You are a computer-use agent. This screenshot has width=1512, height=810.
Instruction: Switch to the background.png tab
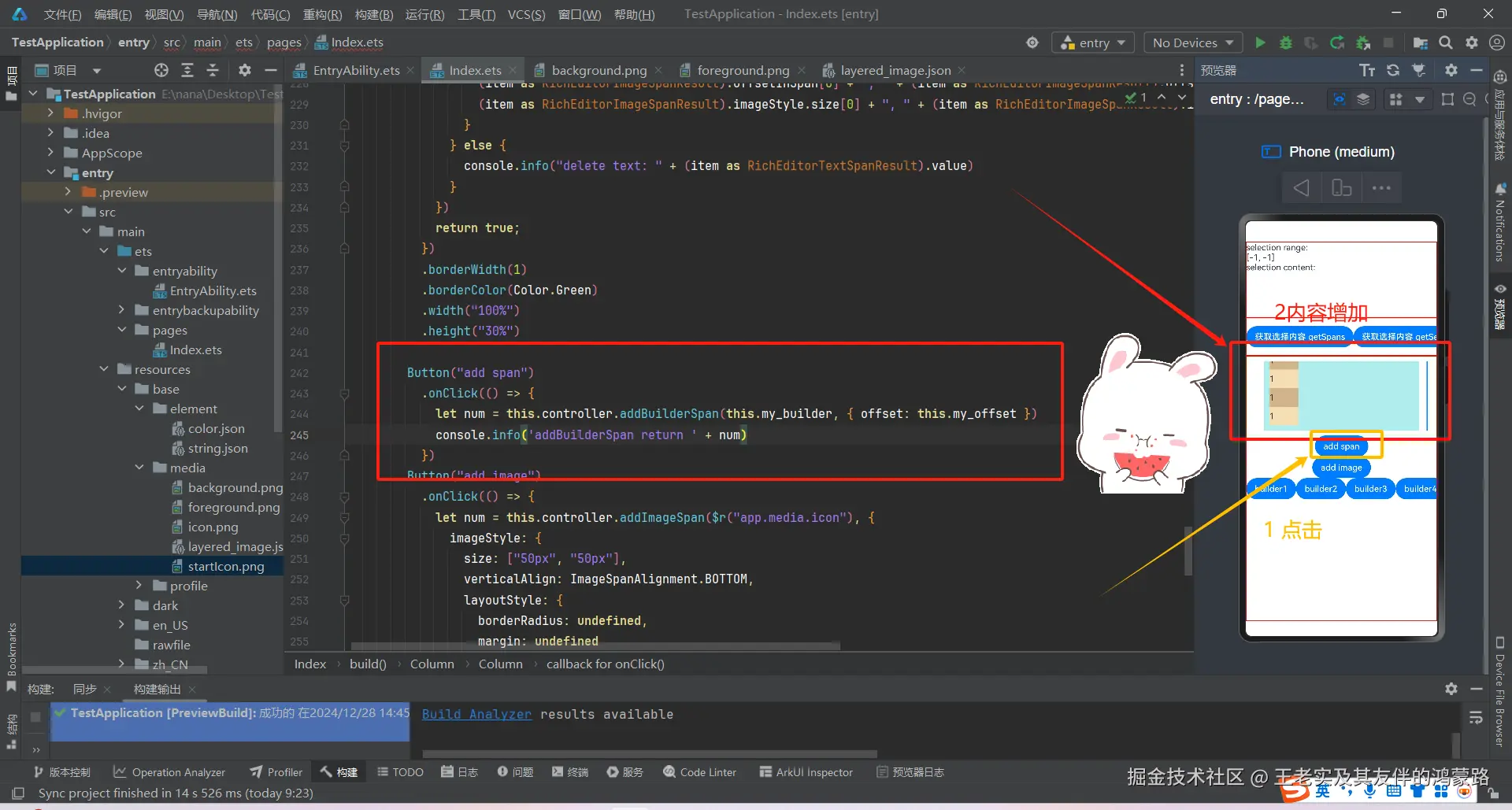(x=597, y=70)
